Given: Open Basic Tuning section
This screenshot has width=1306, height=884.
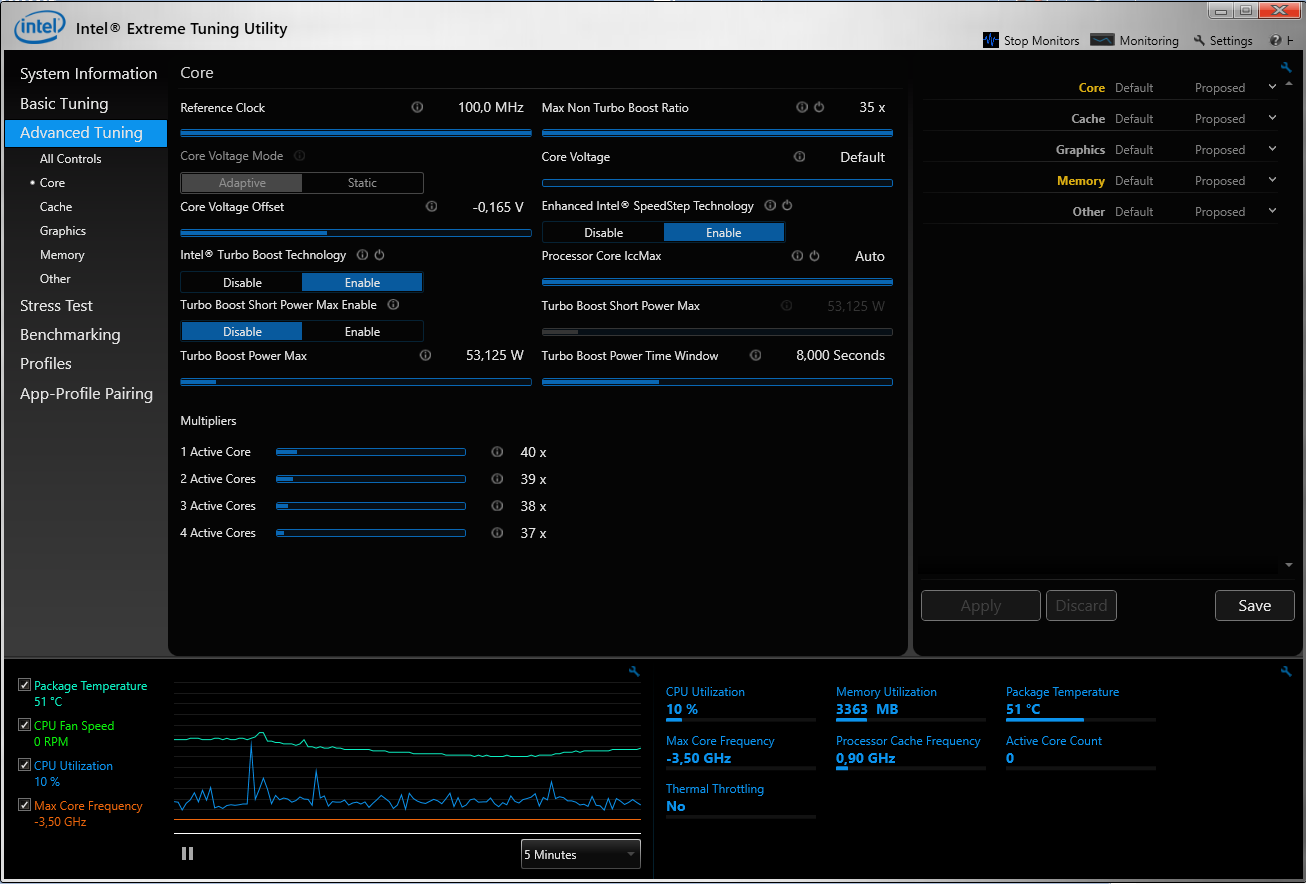Looking at the screenshot, I should pyautogui.click(x=64, y=104).
